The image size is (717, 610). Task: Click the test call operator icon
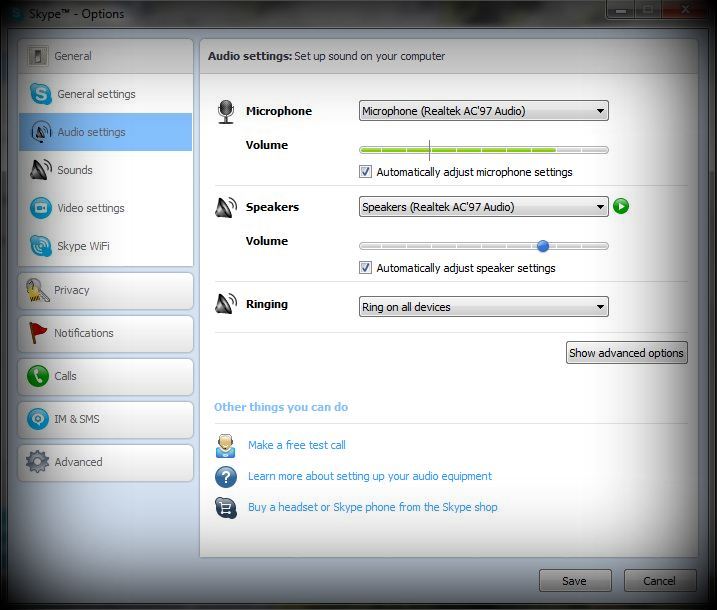coord(225,446)
